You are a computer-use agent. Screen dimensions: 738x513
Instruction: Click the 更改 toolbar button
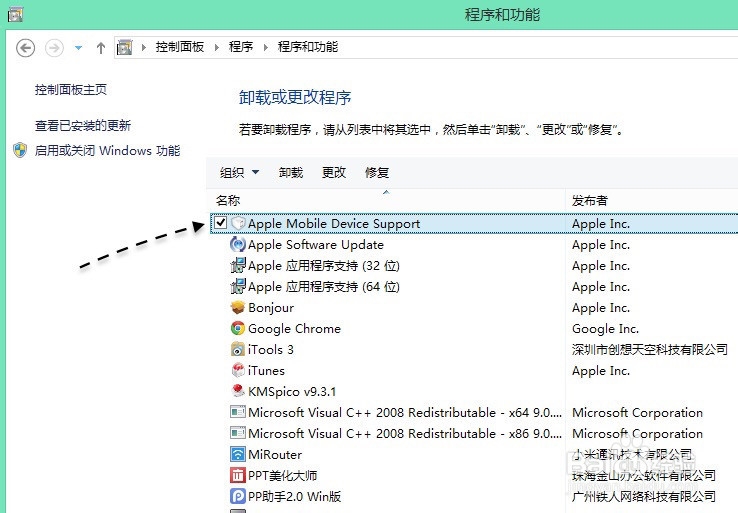334,173
